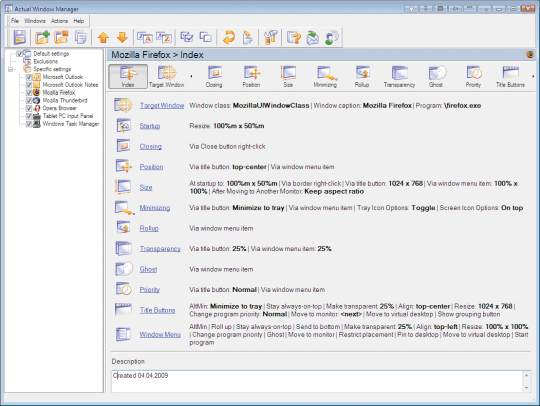540x406 pixels.
Task: Open the Closing tab
Action: (x=214, y=76)
